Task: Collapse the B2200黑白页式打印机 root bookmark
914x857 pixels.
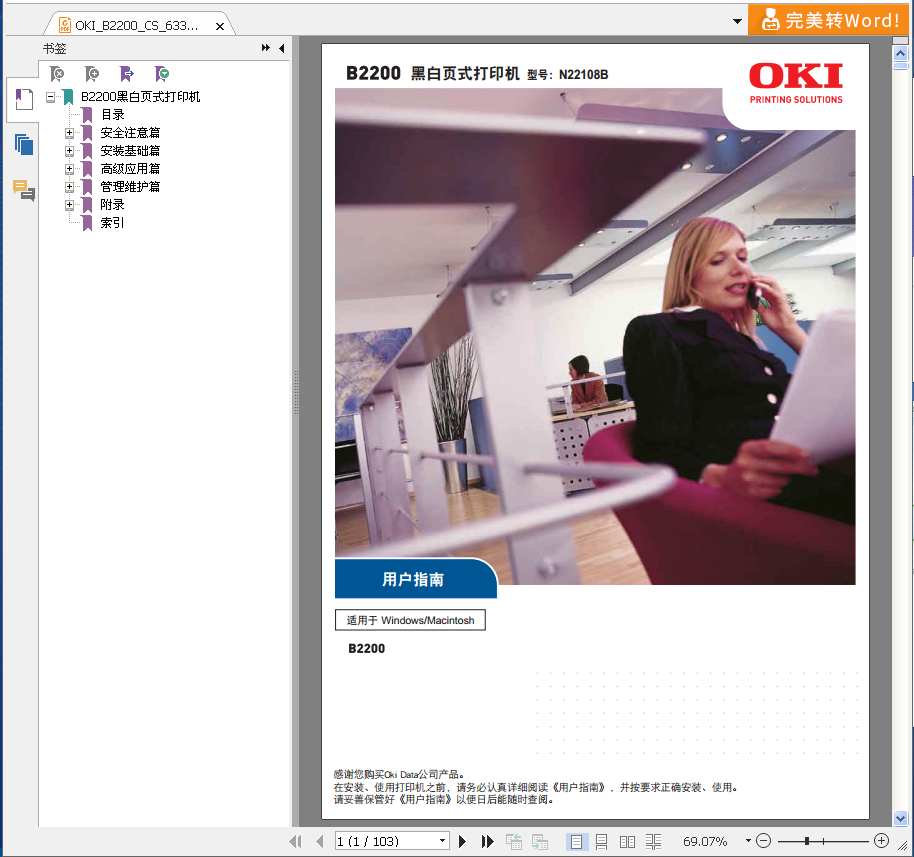Action: click(51, 97)
